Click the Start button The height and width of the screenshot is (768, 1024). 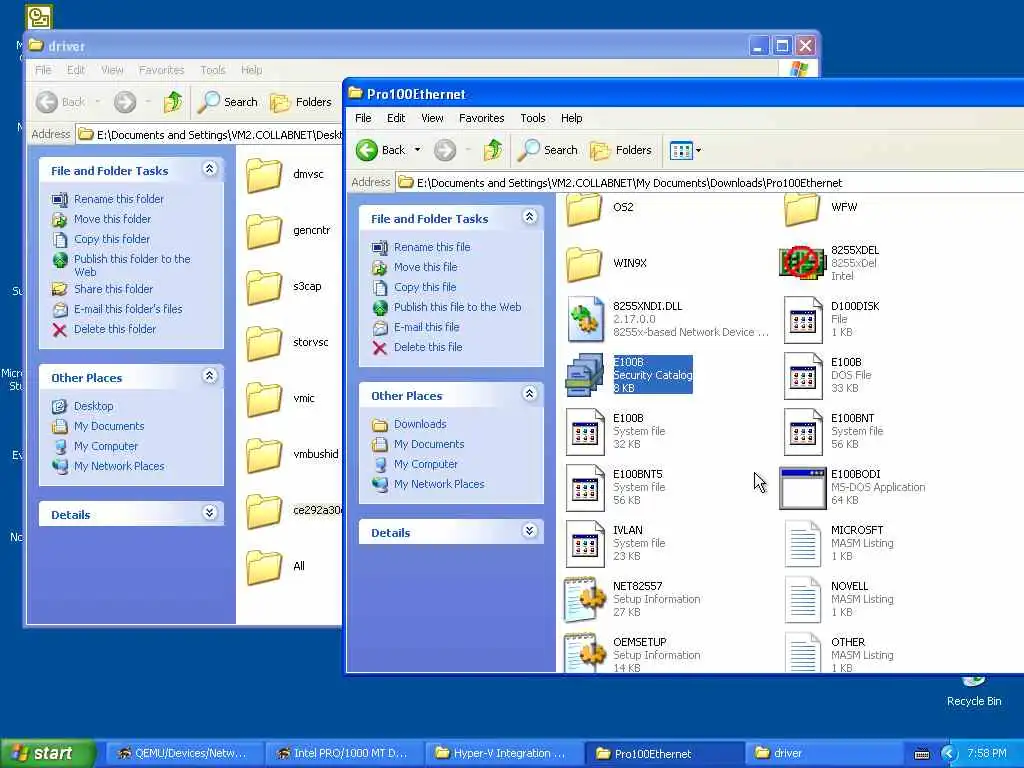pos(48,753)
